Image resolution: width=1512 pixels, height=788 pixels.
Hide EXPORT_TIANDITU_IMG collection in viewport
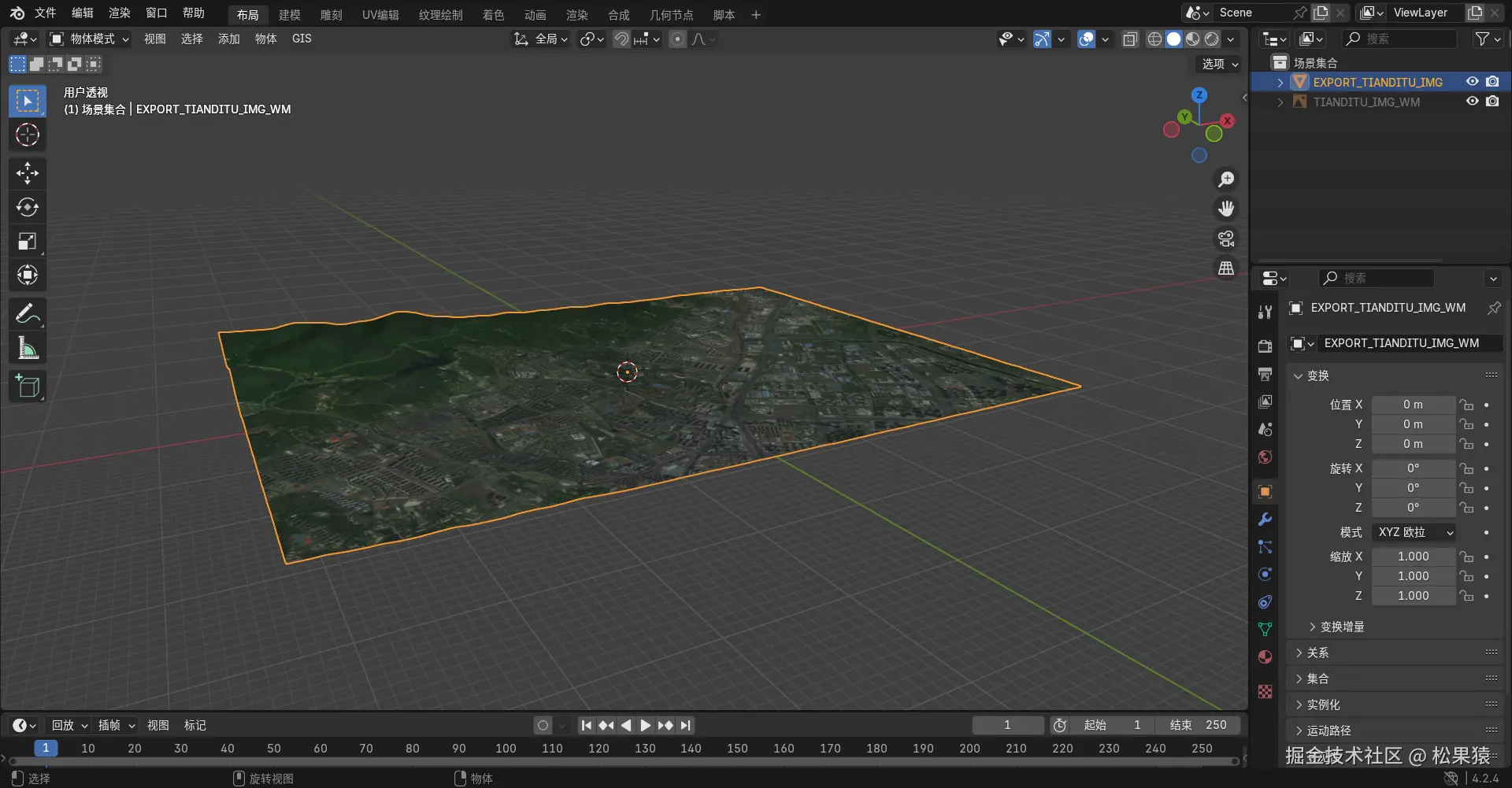point(1472,82)
